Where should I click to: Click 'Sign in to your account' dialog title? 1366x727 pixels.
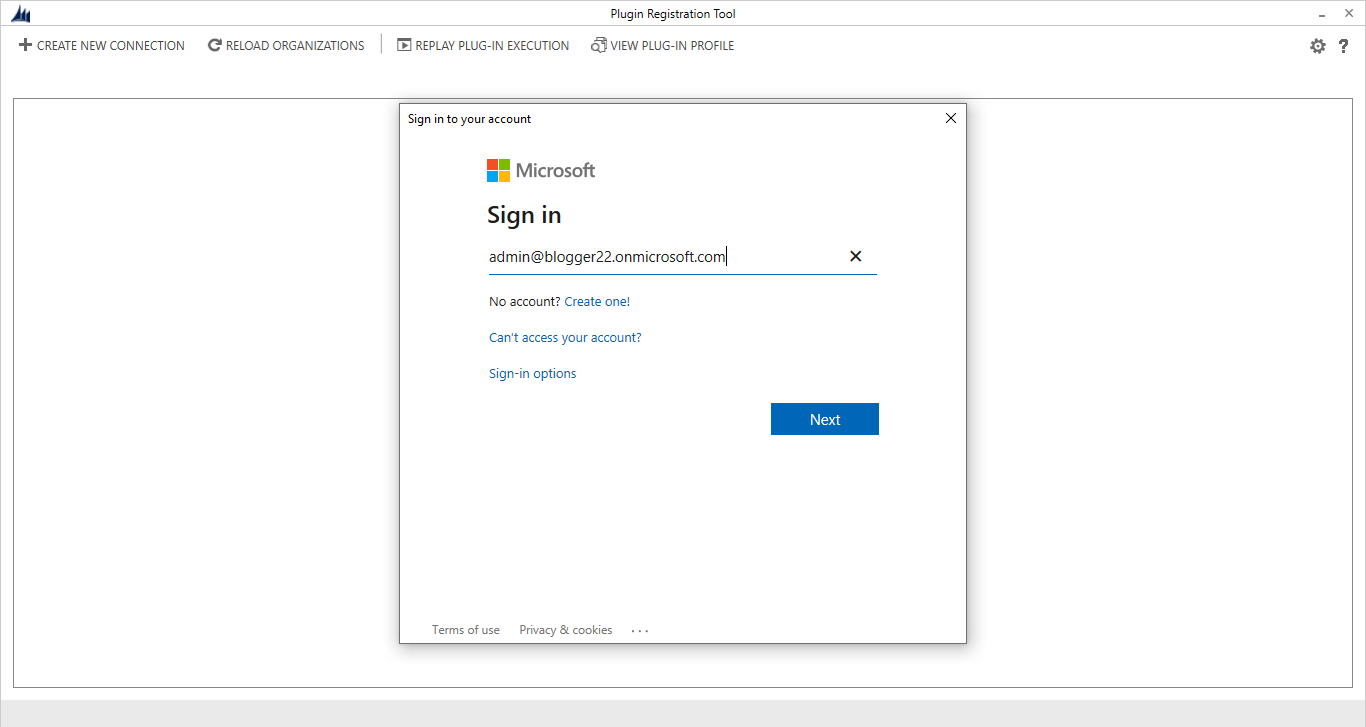click(469, 119)
